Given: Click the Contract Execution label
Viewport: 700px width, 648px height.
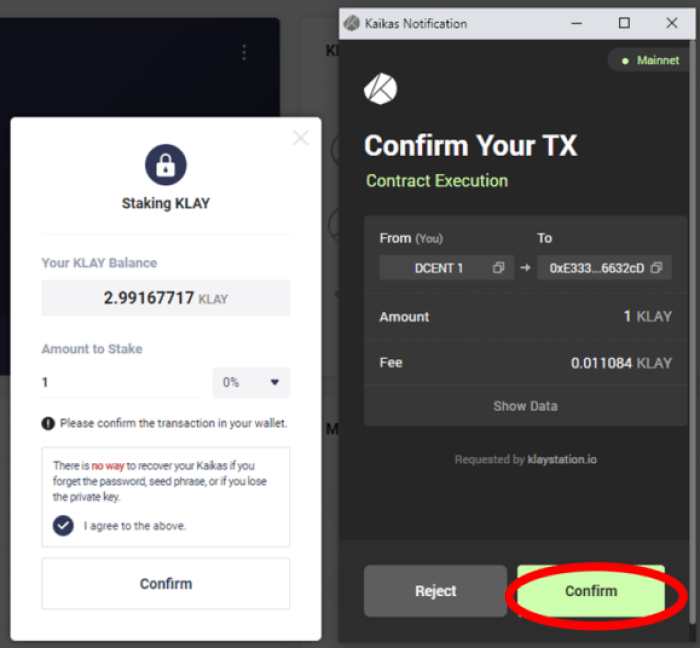Looking at the screenshot, I should coord(437,181).
